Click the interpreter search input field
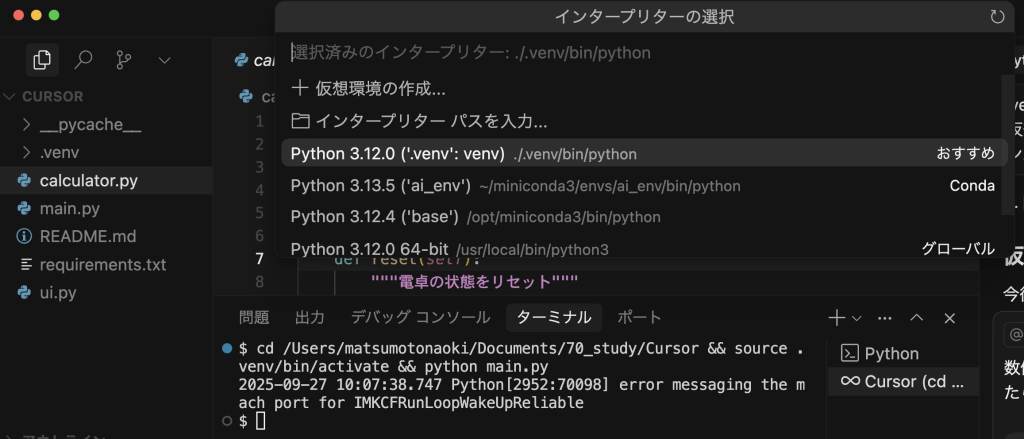The image size is (1024, 439). [640, 53]
